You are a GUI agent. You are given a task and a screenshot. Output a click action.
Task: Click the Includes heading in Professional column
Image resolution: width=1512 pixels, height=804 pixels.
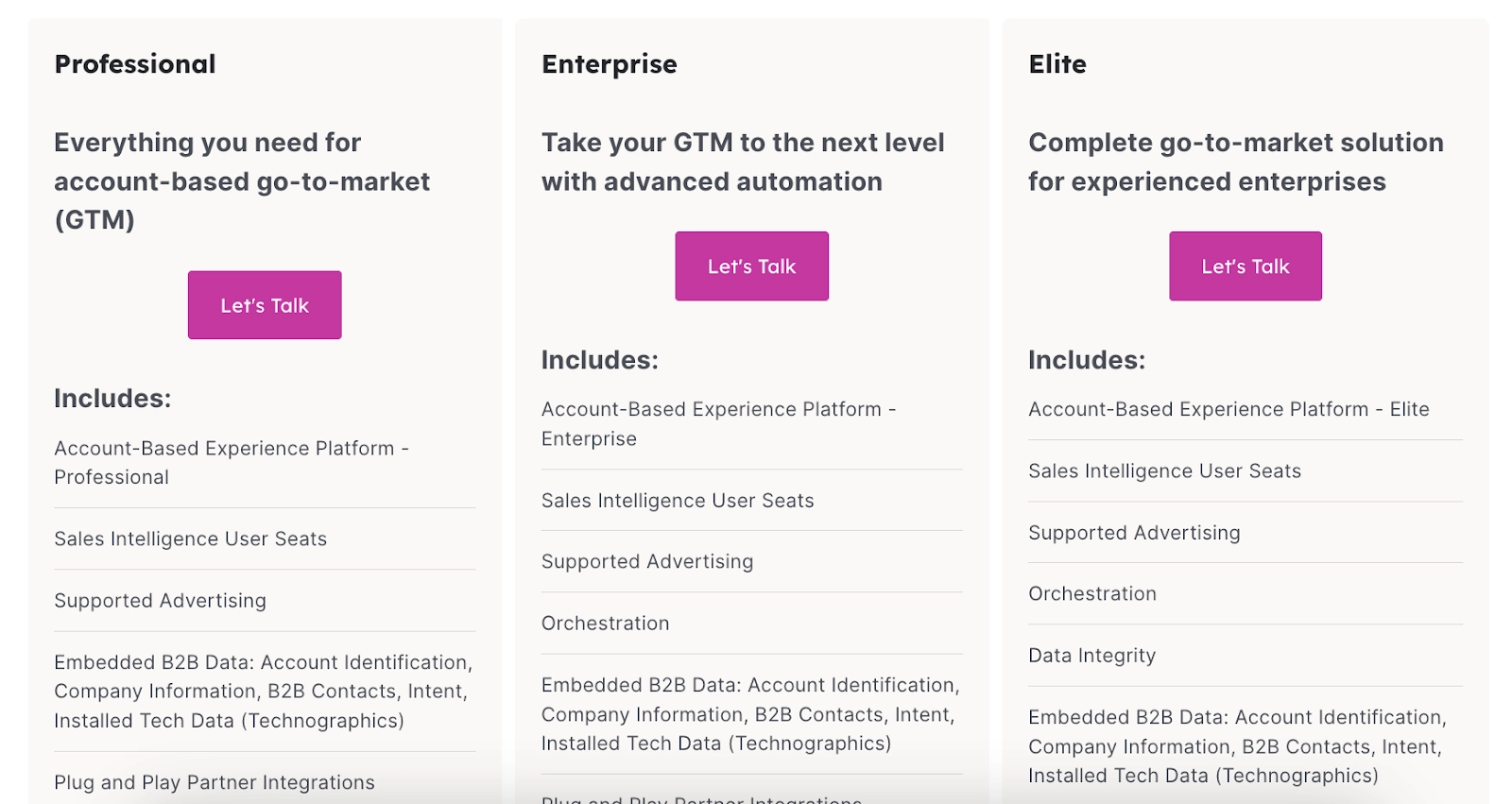112,399
